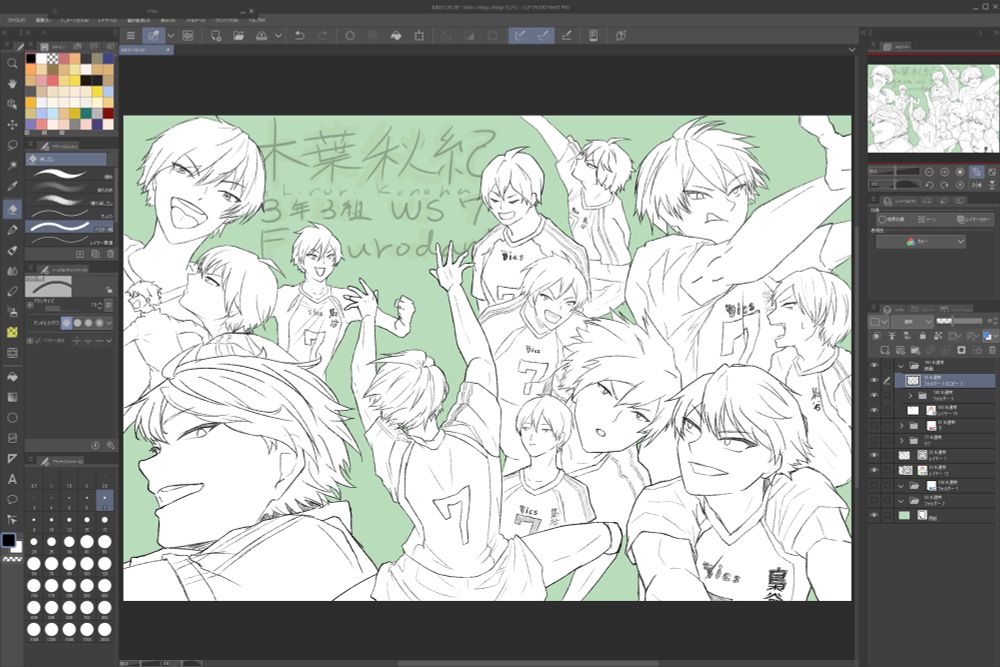Toggle Snap to Special Ruler in the command bar
This screenshot has width=1000, height=667.
pyautogui.click(x=543, y=36)
